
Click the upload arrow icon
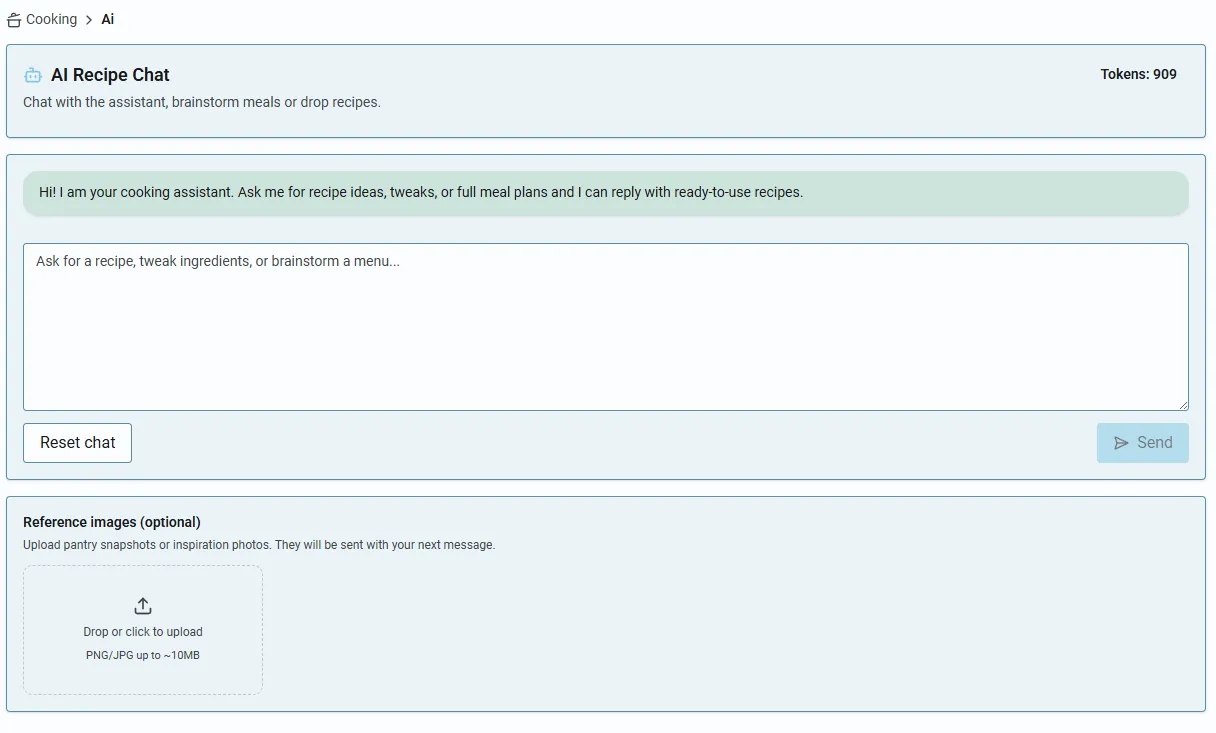143,606
